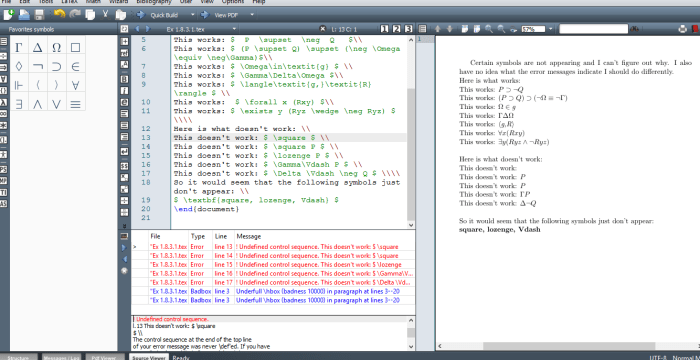
Task: Cut selection with the scissors icon
Action: coord(105,15)
